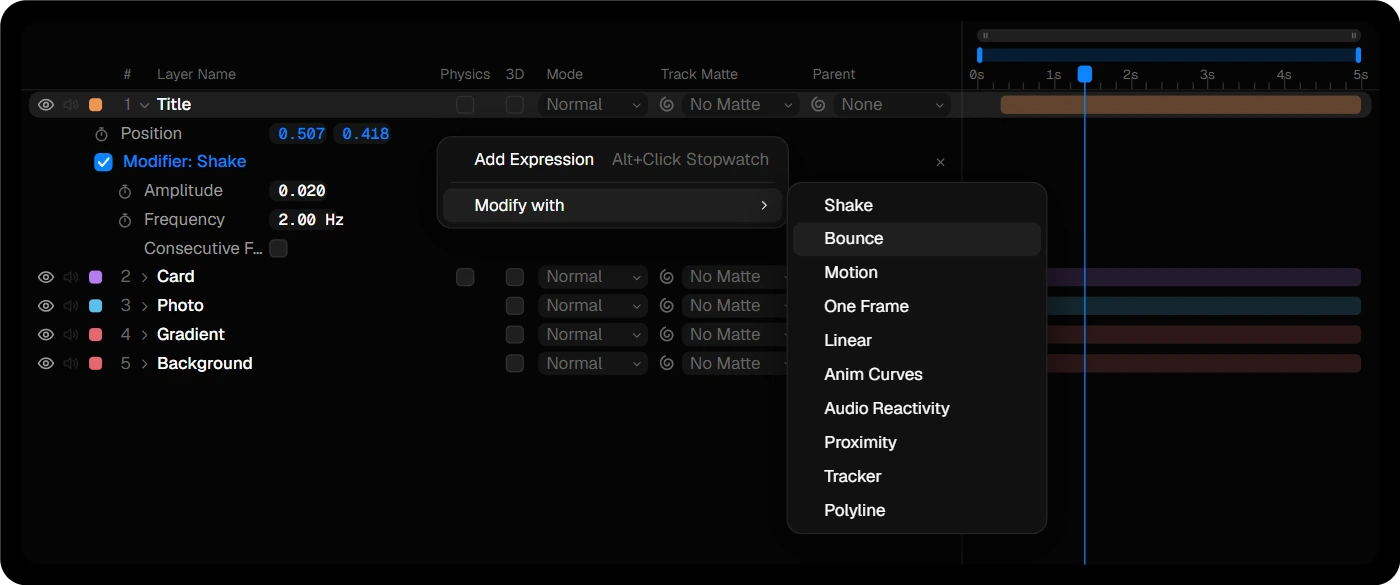This screenshot has height=585, width=1400.
Task: Select Bounce modifier in submenu
Action: pos(917,239)
